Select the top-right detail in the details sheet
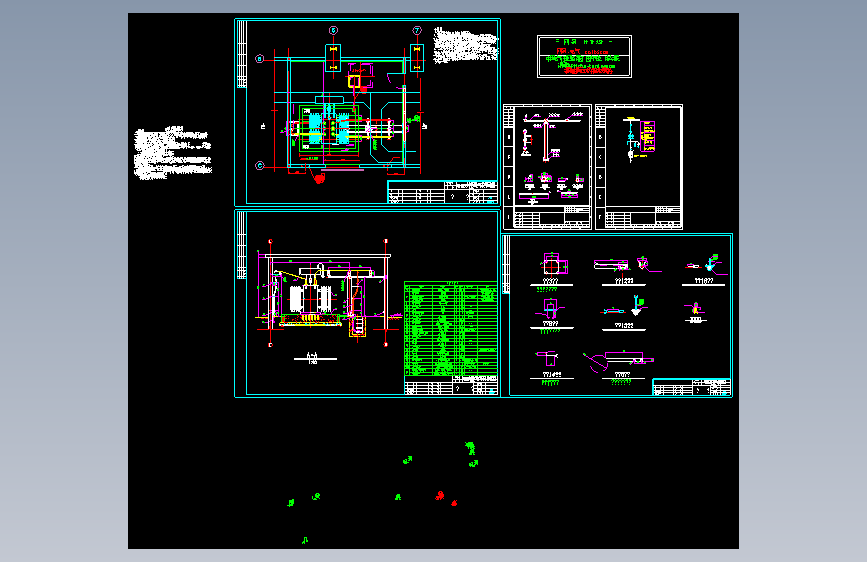The height and width of the screenshot is (562, 867). [x=706, y=264]
